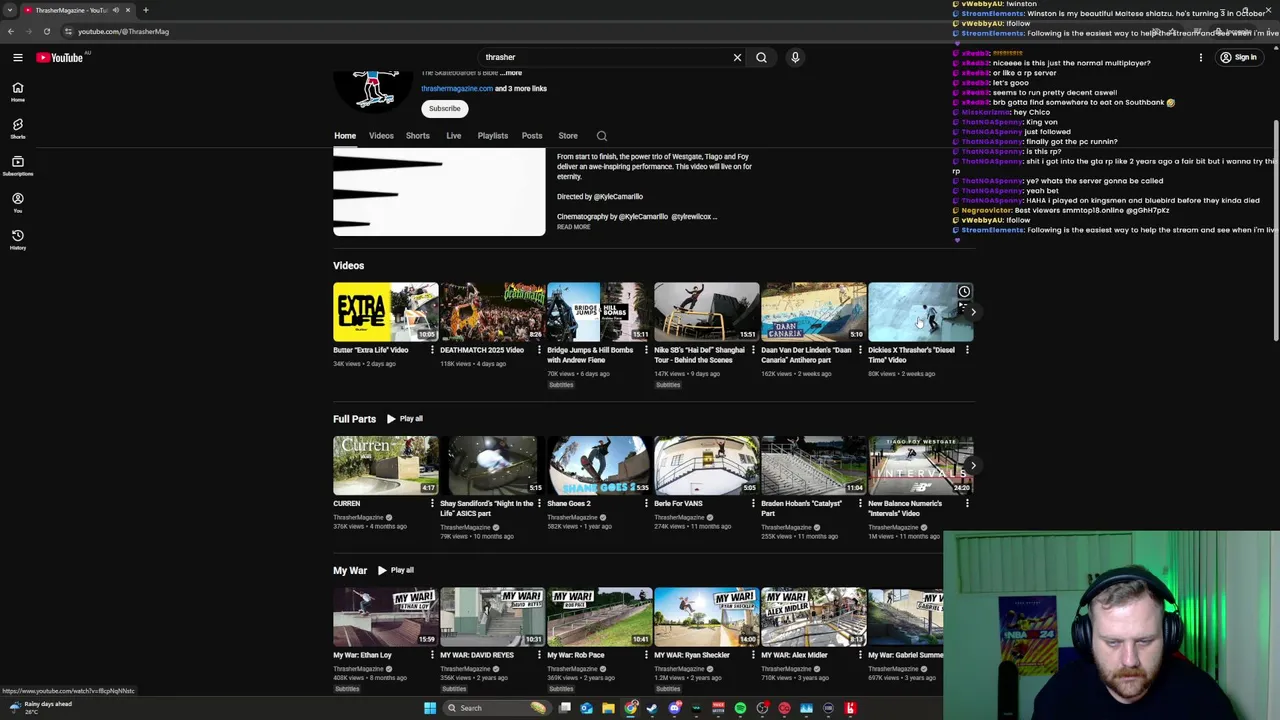Clear the search box with X
The width and height of the screenshot is (1280, 720).
point(737,57)
